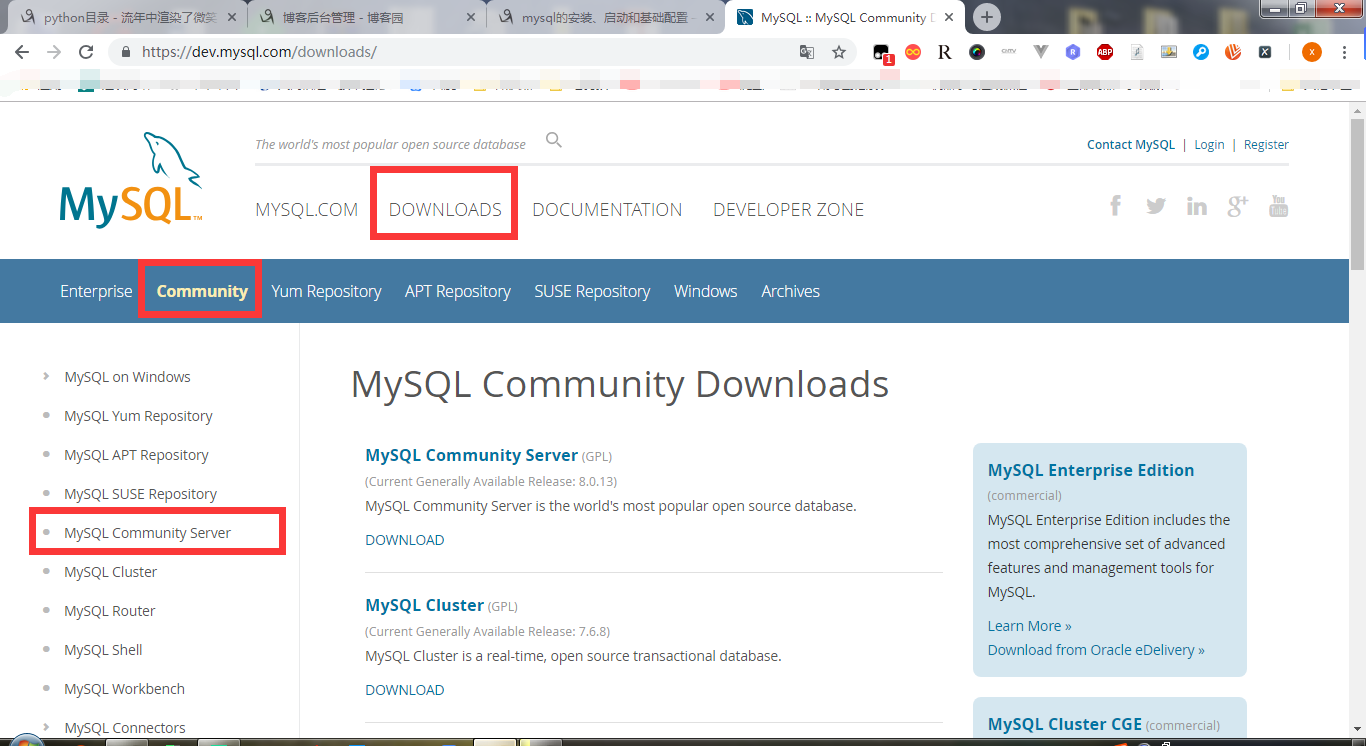Close the 博客后台管理 tab
This screenshot has height=746, width=1366.
click(x=471, y=18)
